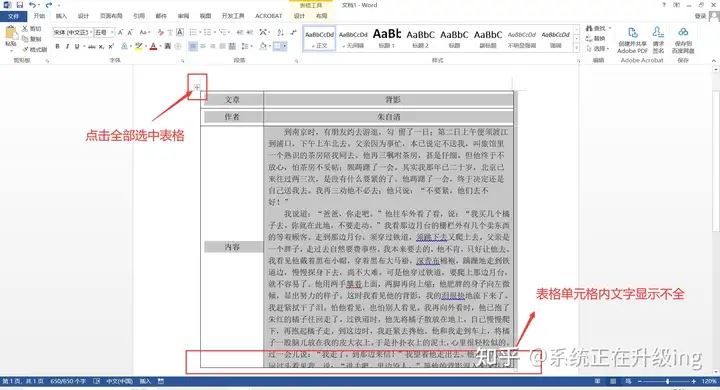Screen dimensions: 720x390
Task: Click the red Font Color button
Action: click(x=153, y=46)
